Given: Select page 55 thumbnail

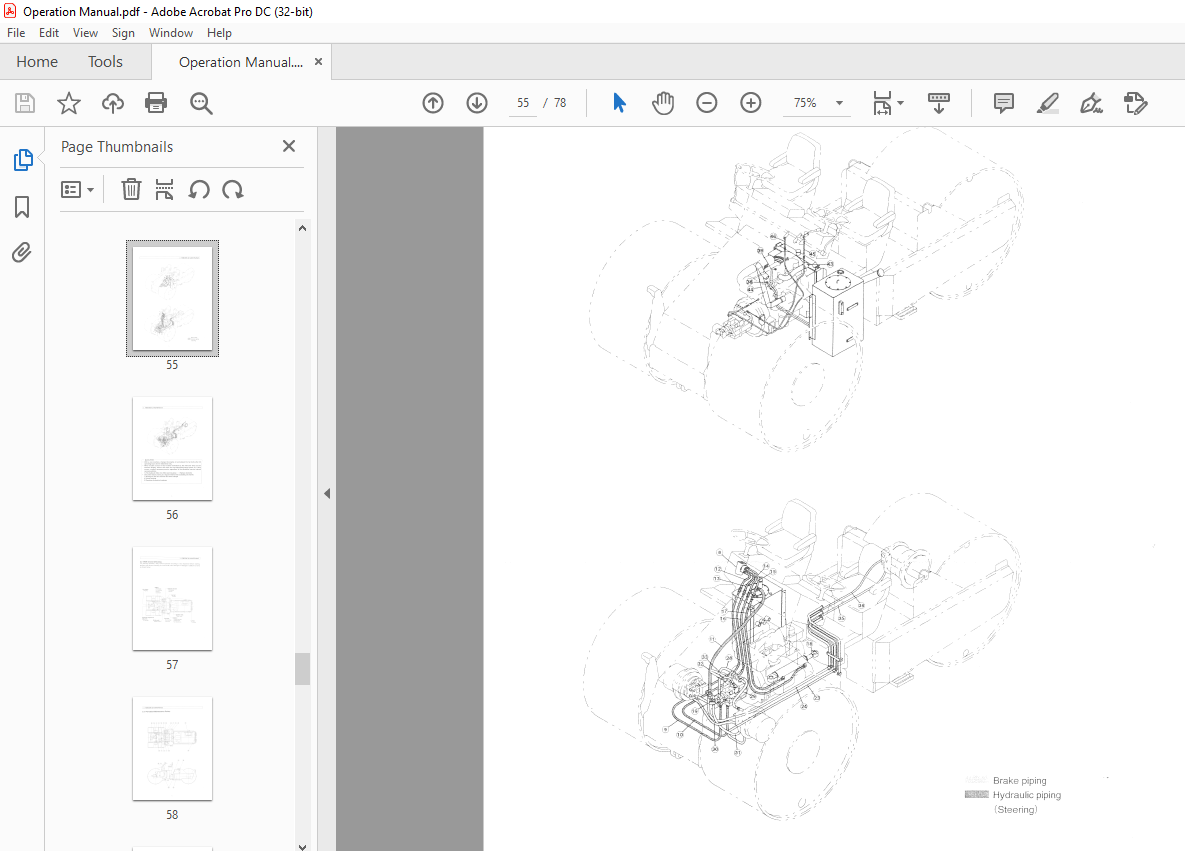Looking at the screenshot, I should tap(172, 298).
